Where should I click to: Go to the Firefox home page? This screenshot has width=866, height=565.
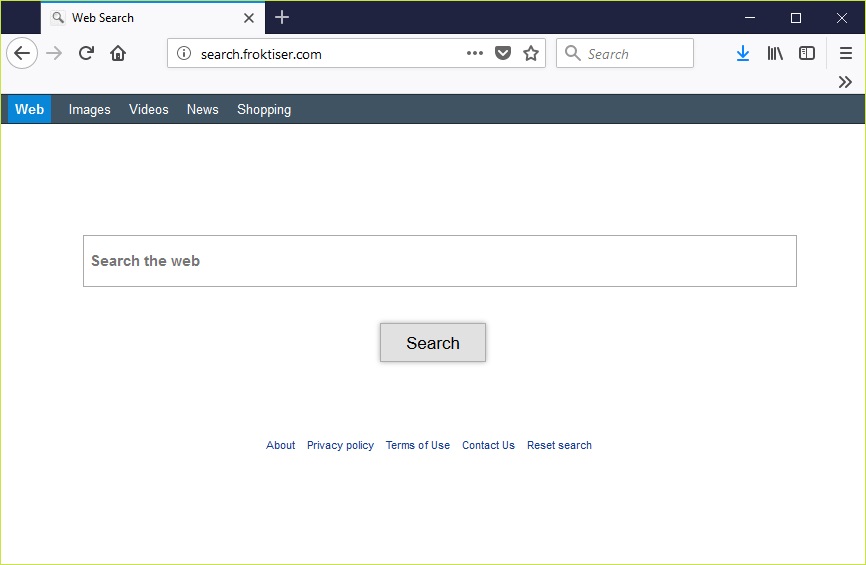pyautogui.click(x=118, y=54)
